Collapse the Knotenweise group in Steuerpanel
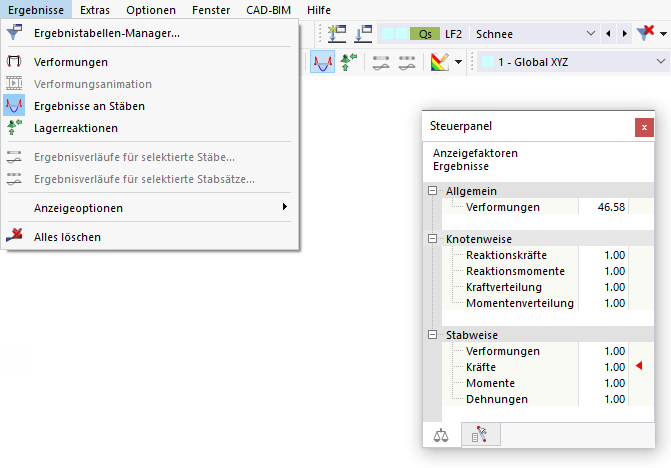Screen dimensions: 671x468 (x=433, y=239)
